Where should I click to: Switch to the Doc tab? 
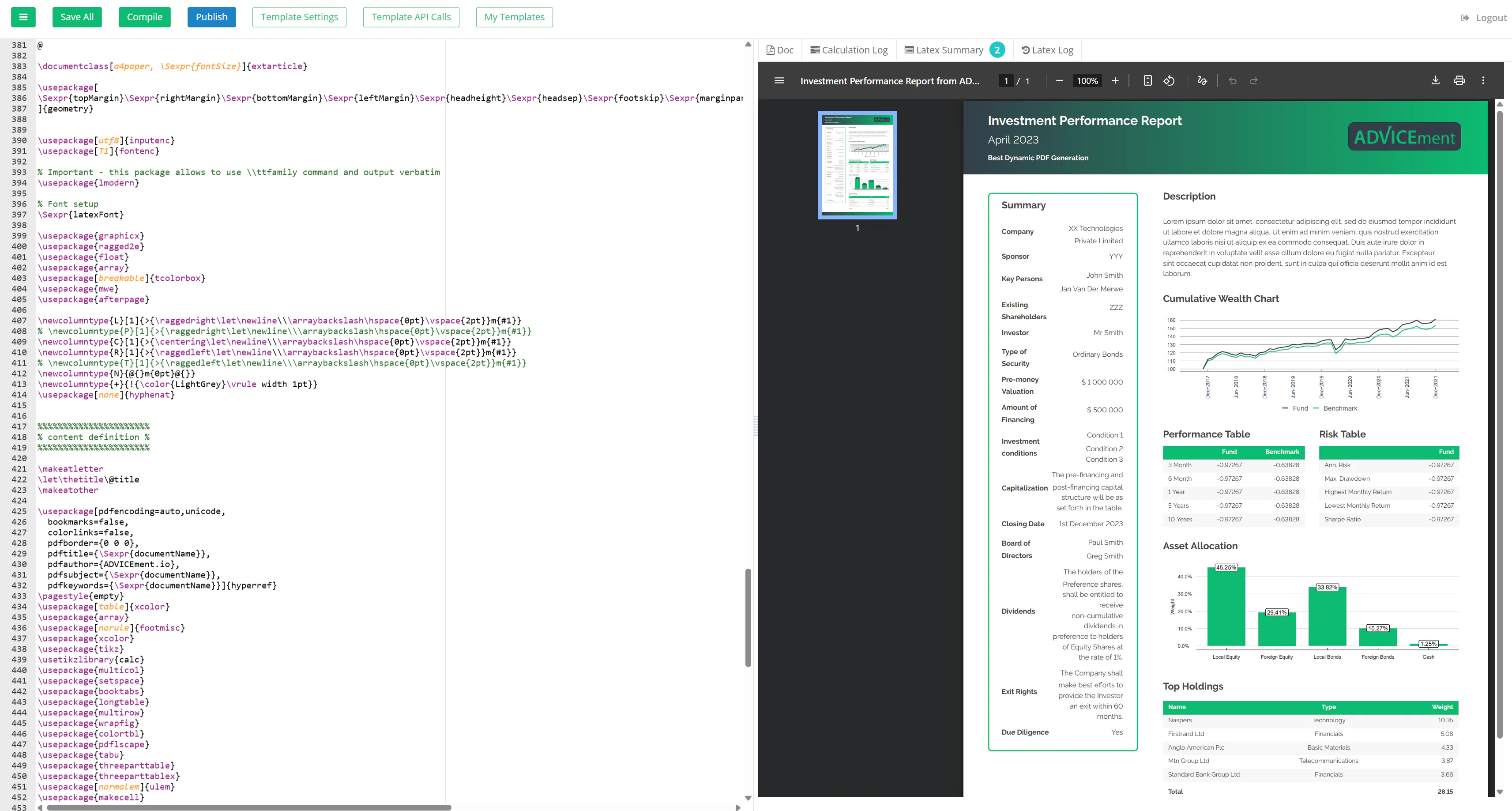coord(780,50)
